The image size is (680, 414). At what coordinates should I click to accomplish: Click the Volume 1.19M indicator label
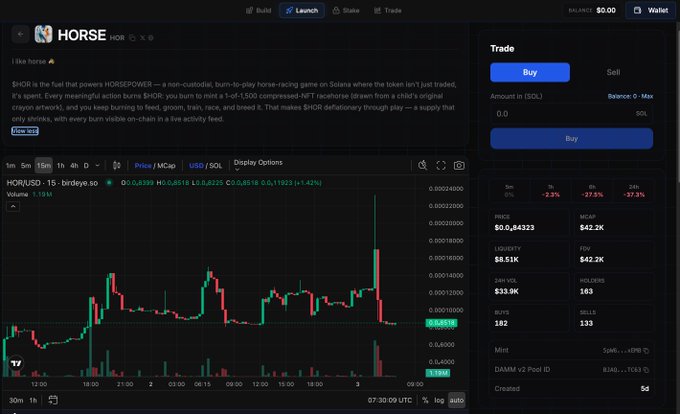(29, 194)
